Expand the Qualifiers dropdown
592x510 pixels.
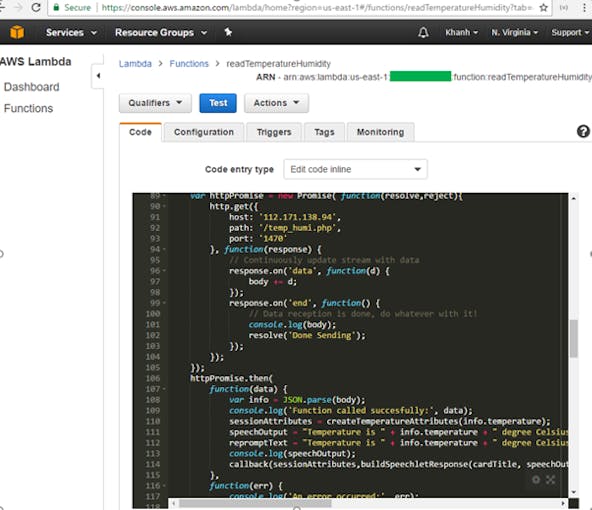tap(155, 103)
